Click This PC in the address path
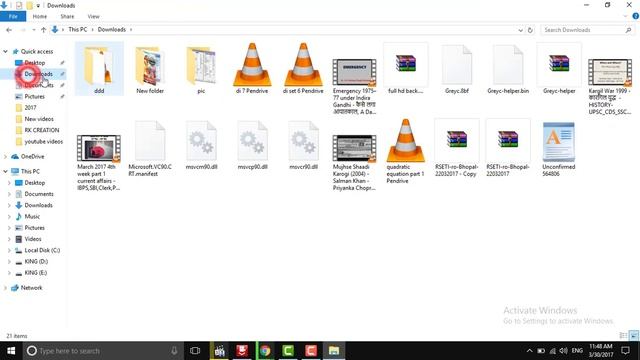The image size is (640, 360). pos(78,29)
